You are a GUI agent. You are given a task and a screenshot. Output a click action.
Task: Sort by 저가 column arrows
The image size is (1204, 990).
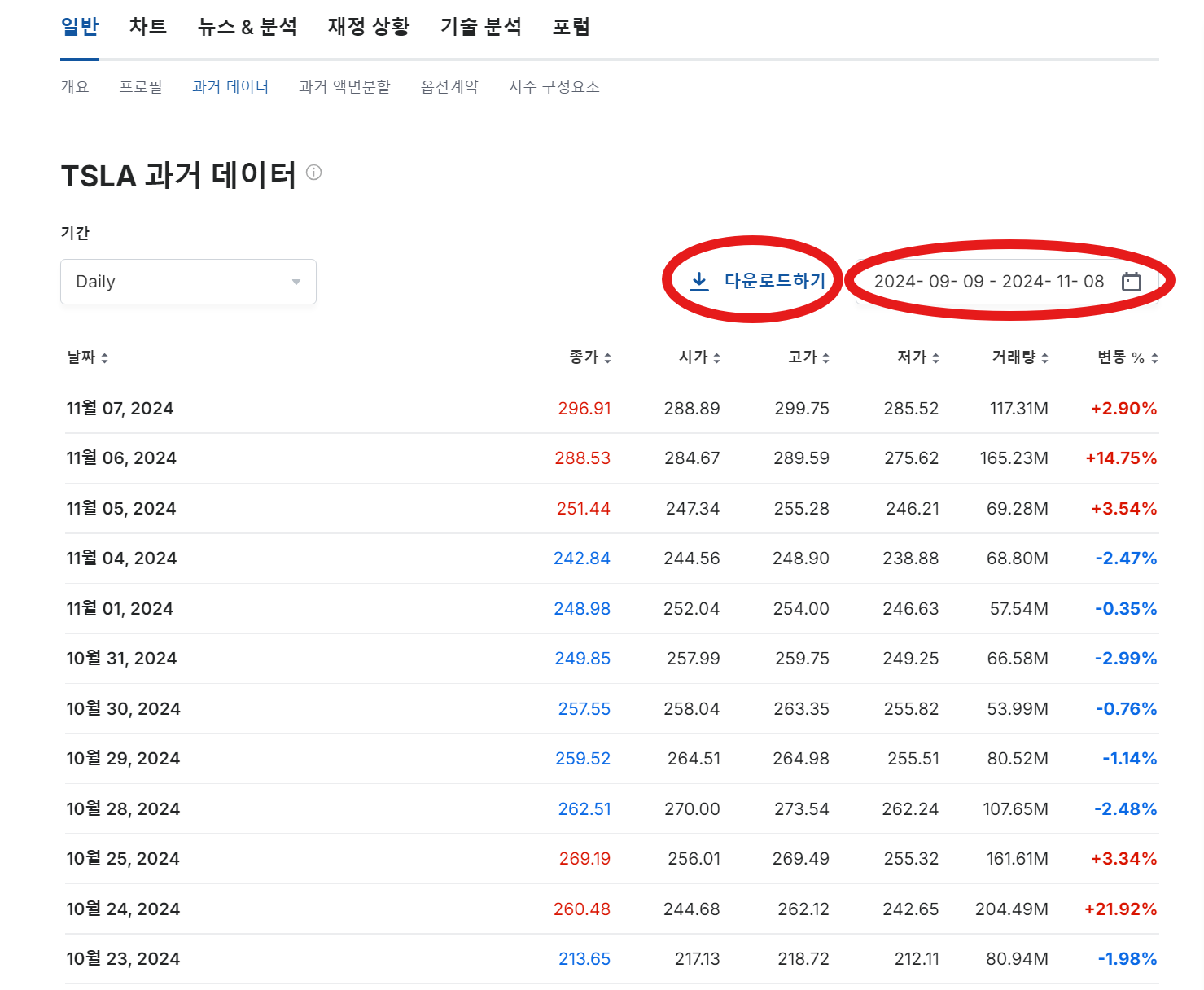click(935, 357)
